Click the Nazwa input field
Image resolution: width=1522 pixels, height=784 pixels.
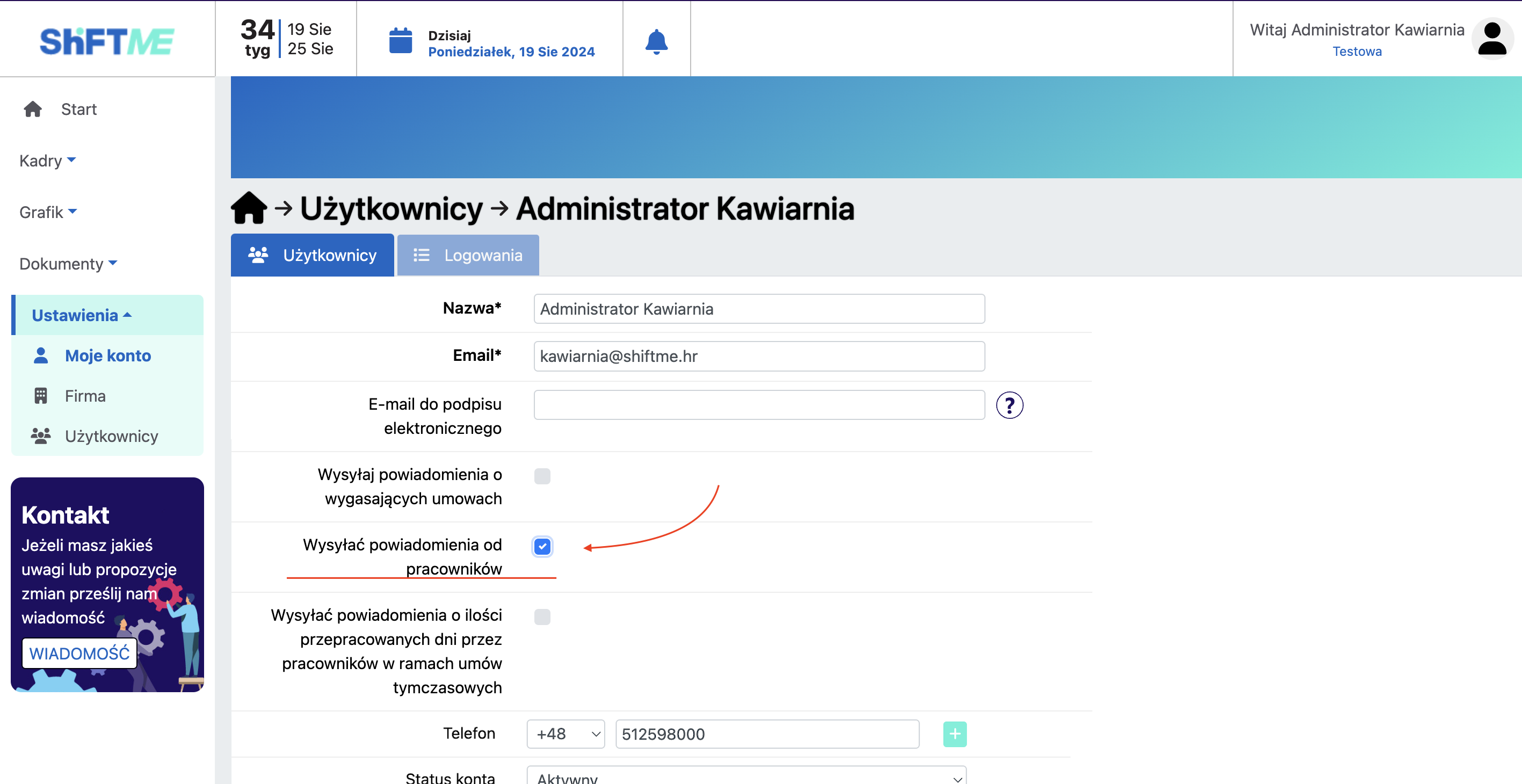[759, 309]
